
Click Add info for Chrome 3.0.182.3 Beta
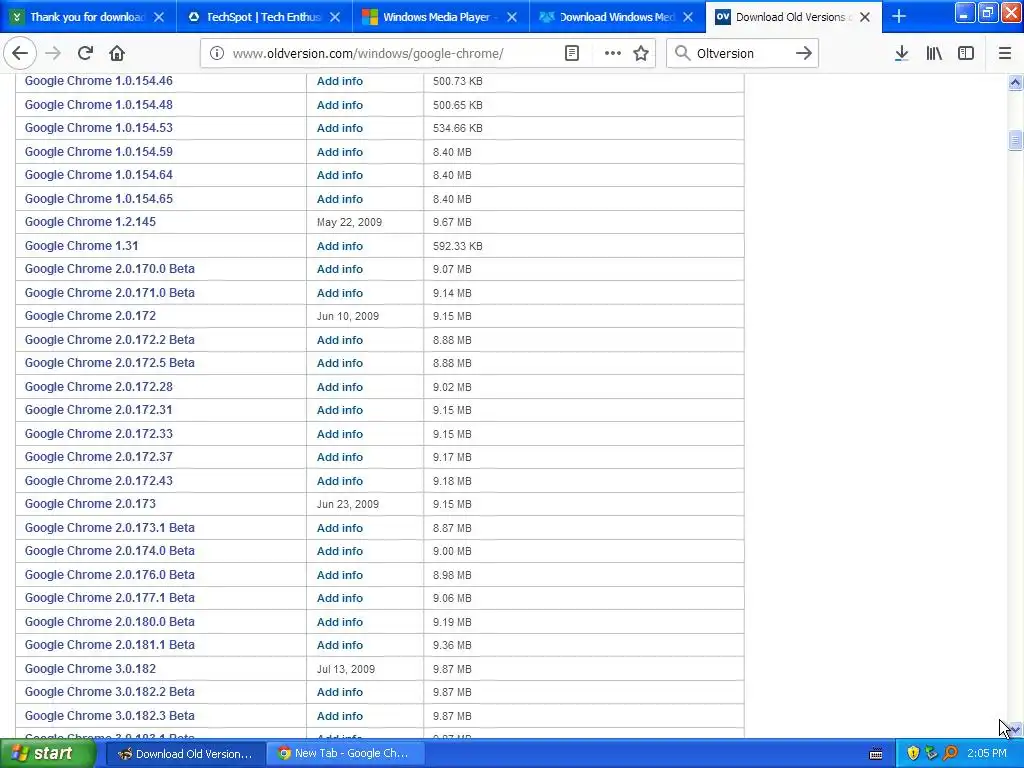(340, 716)
